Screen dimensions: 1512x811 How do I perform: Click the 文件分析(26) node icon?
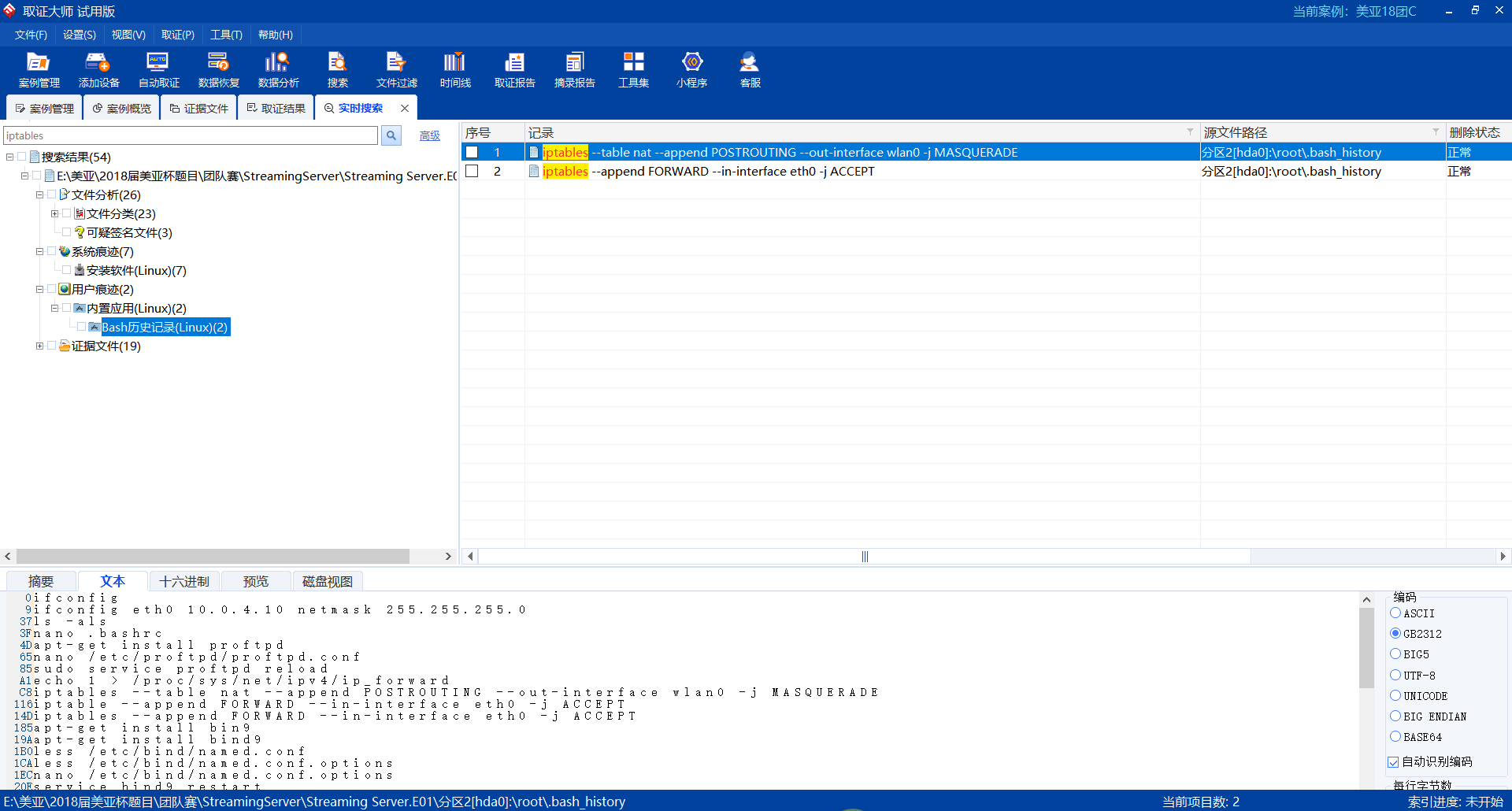[65, 194]
